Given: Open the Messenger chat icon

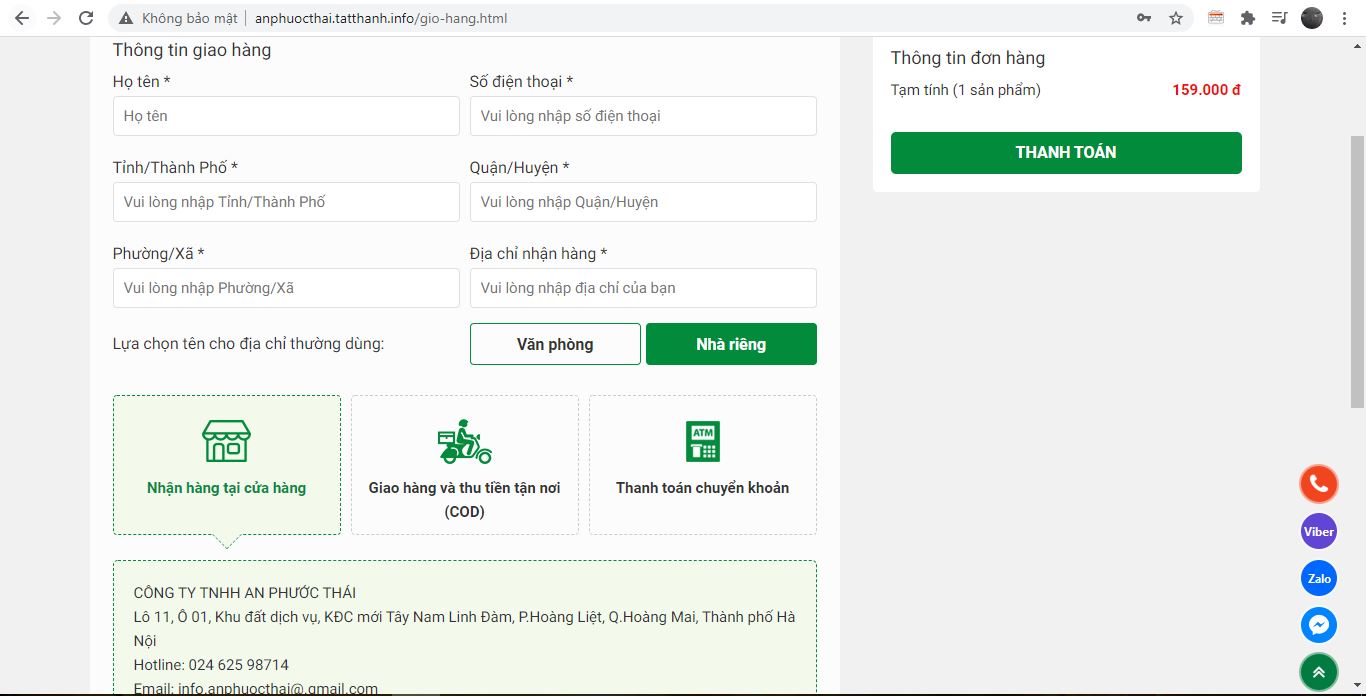Looking at the screenshot, I should (x=1318, y=625).
